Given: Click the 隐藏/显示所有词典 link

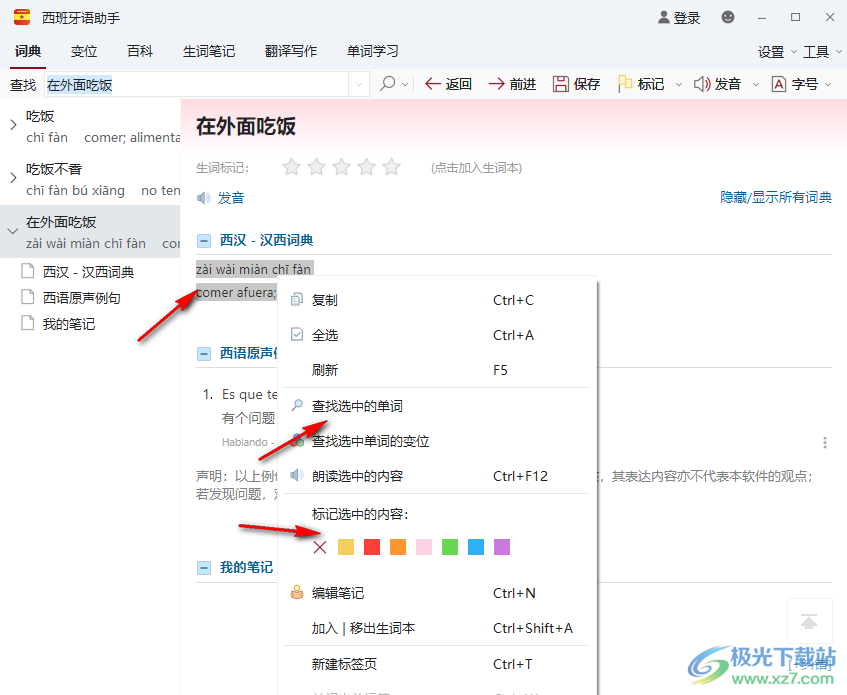Looking at the screenshot, I should (776, 197).
